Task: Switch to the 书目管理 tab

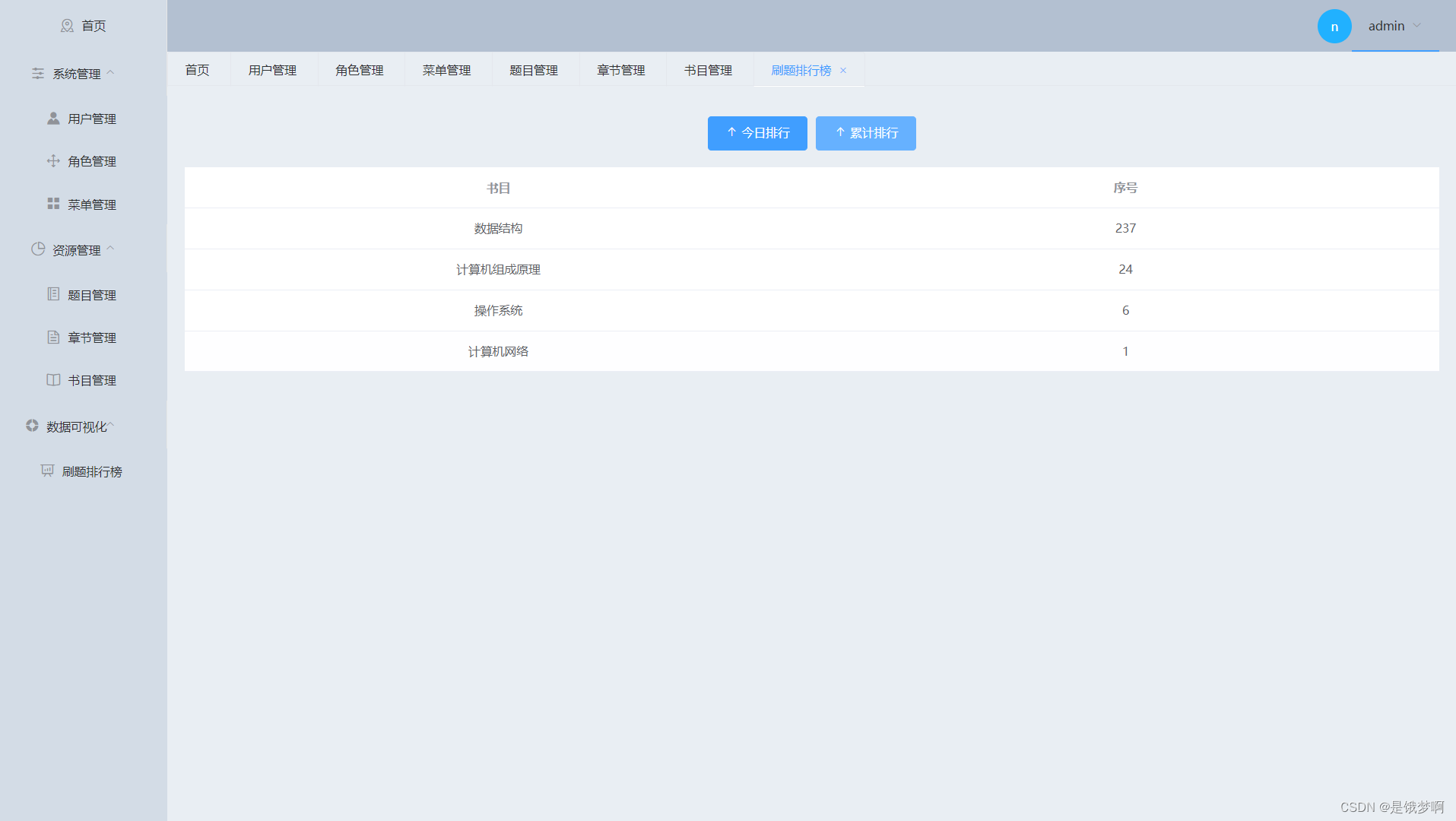Action: click(709, 70)
